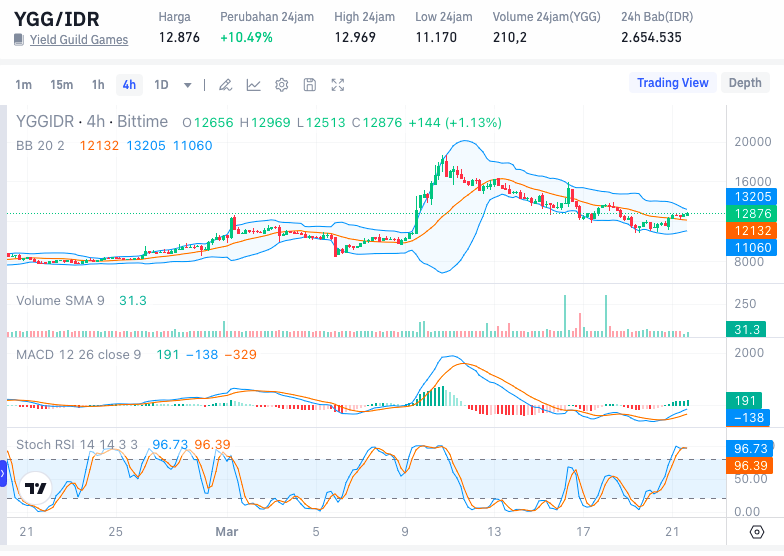Enter fullscreen chart mode
This screenshot has width=784, height=556.
tap(338, 85)
